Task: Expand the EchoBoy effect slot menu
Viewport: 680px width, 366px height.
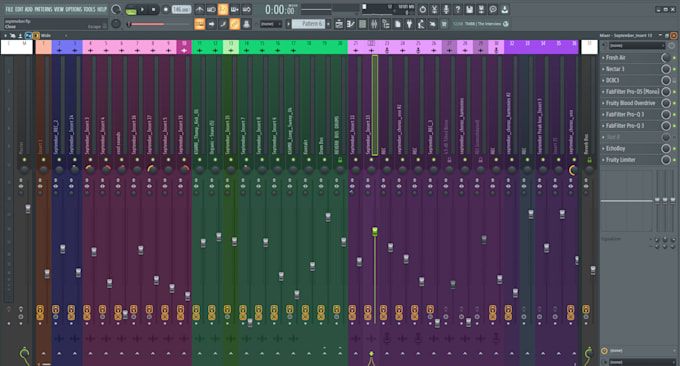Action: (603, 148)
